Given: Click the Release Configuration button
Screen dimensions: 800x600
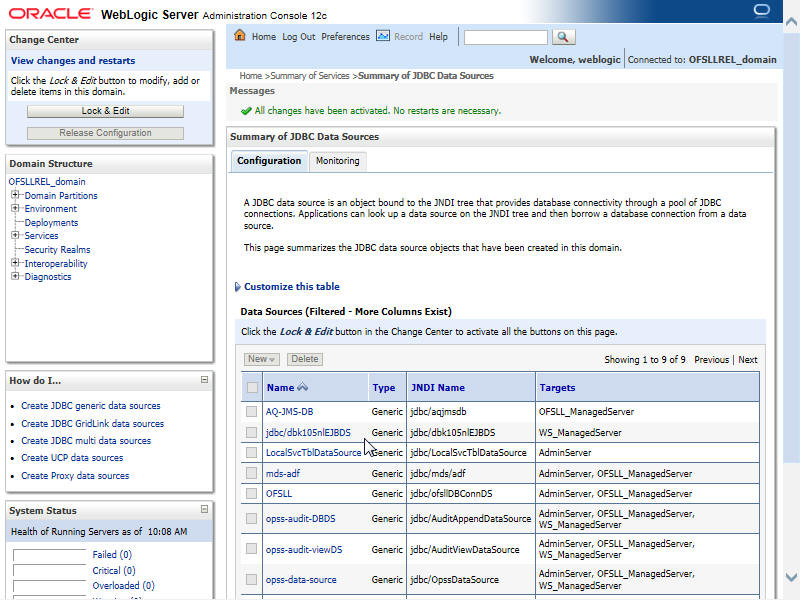Looking at the screenshot, I should 106,133.
